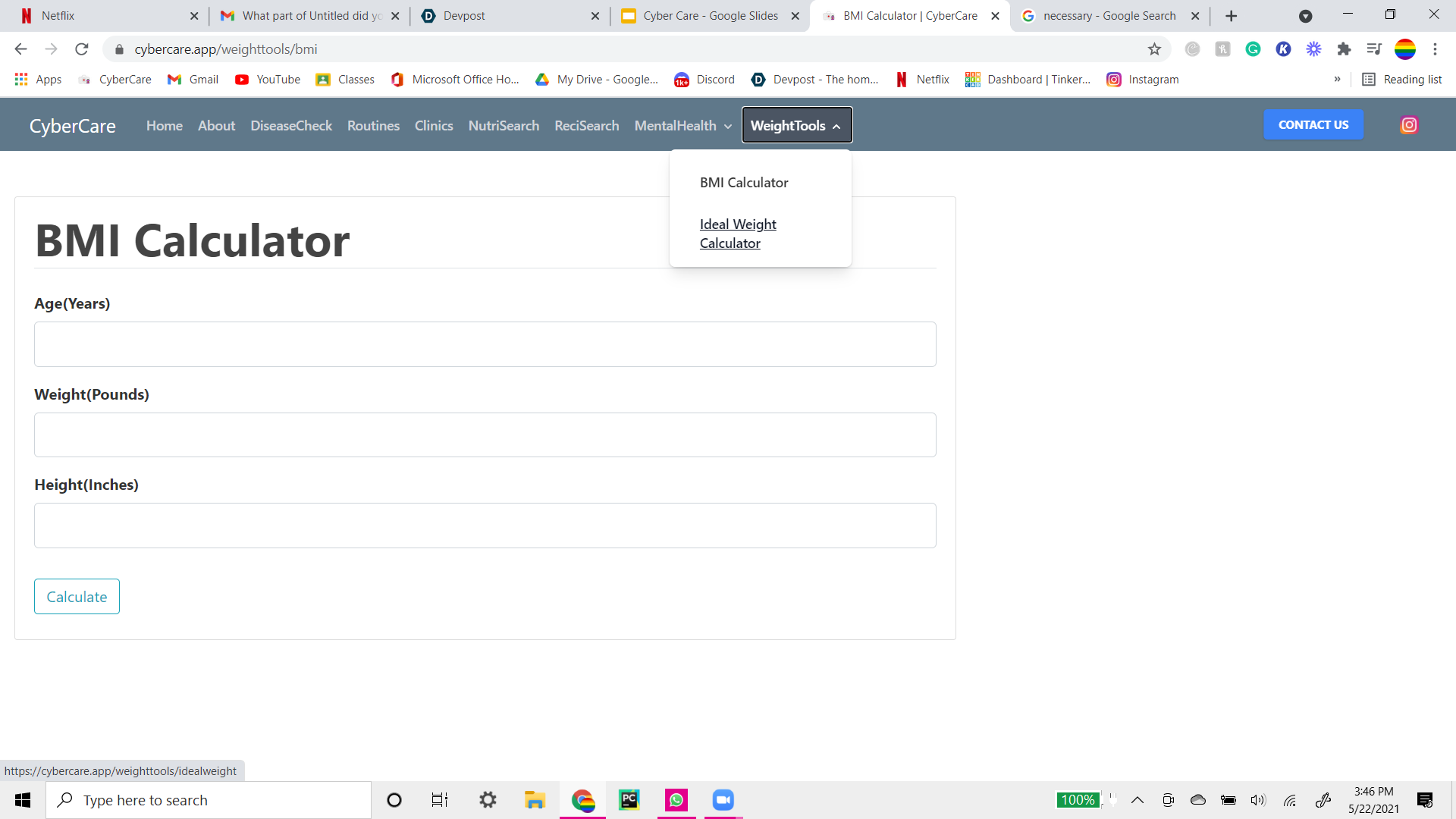Open the Chrome extensions puzzle icon
This screenshot has width=1456, height=819.
[1344, 49]
